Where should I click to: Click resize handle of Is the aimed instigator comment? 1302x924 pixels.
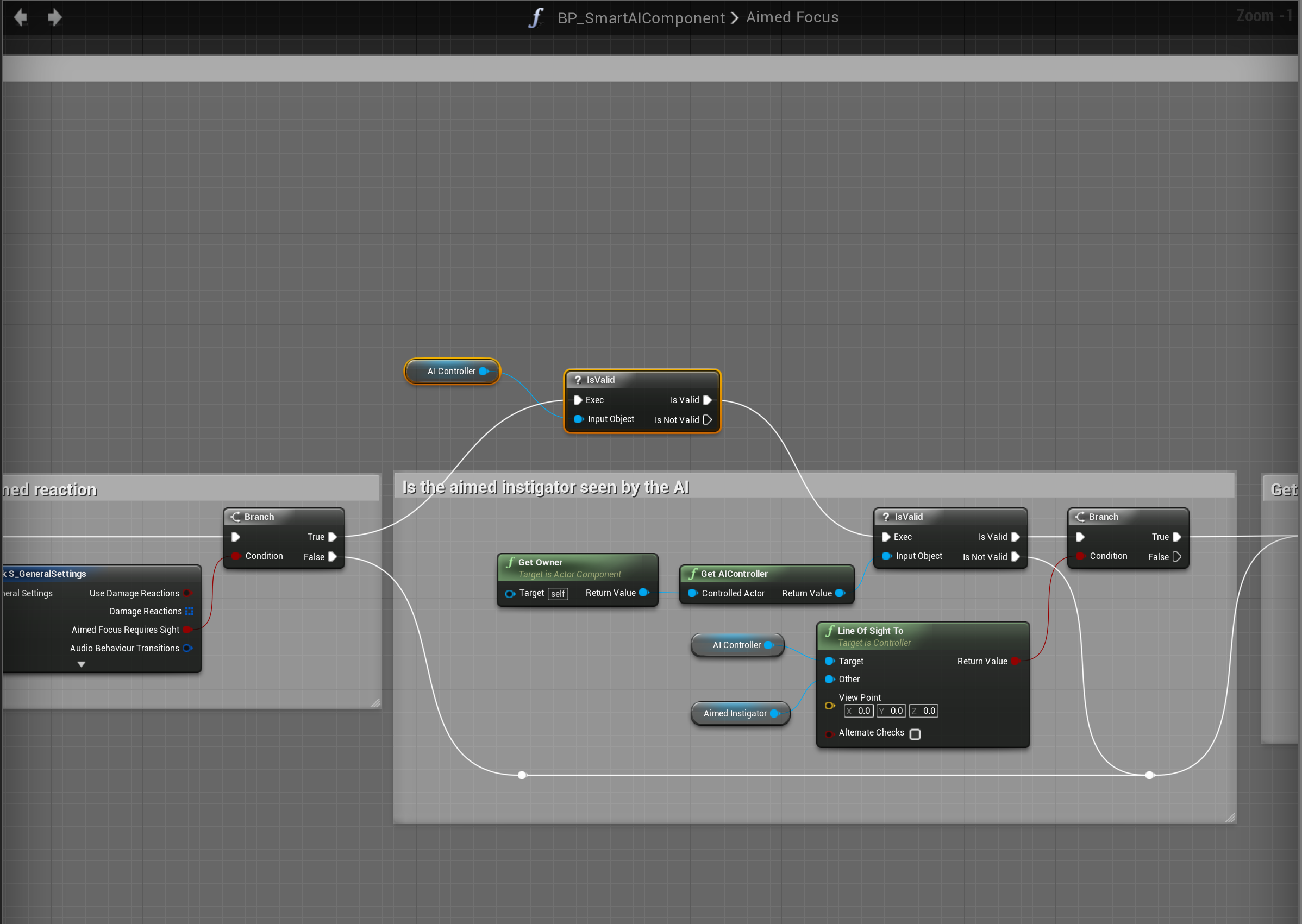[x=1230, y=818]
